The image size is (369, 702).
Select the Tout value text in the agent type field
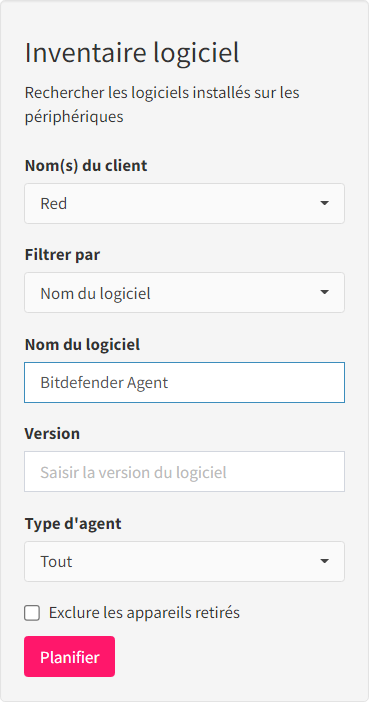(x=56, y=561)
